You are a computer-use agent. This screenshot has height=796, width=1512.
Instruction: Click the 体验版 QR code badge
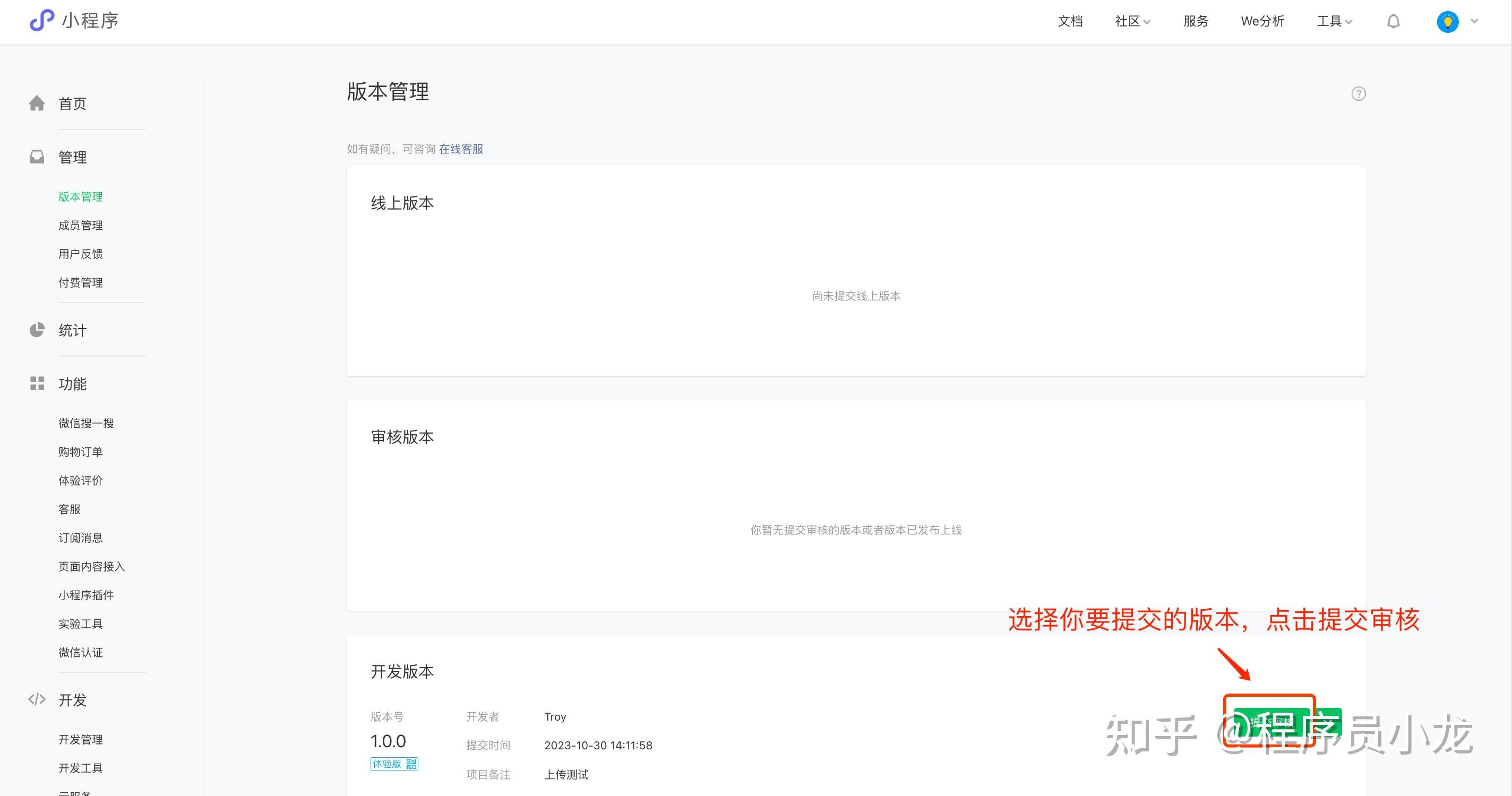point(394,764)
